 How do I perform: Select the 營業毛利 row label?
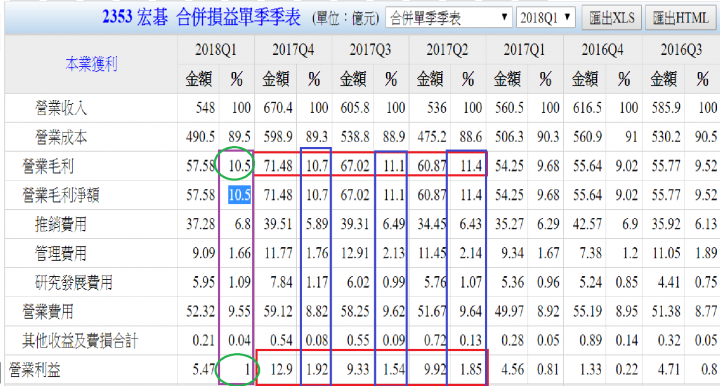(x=48, y=166)
